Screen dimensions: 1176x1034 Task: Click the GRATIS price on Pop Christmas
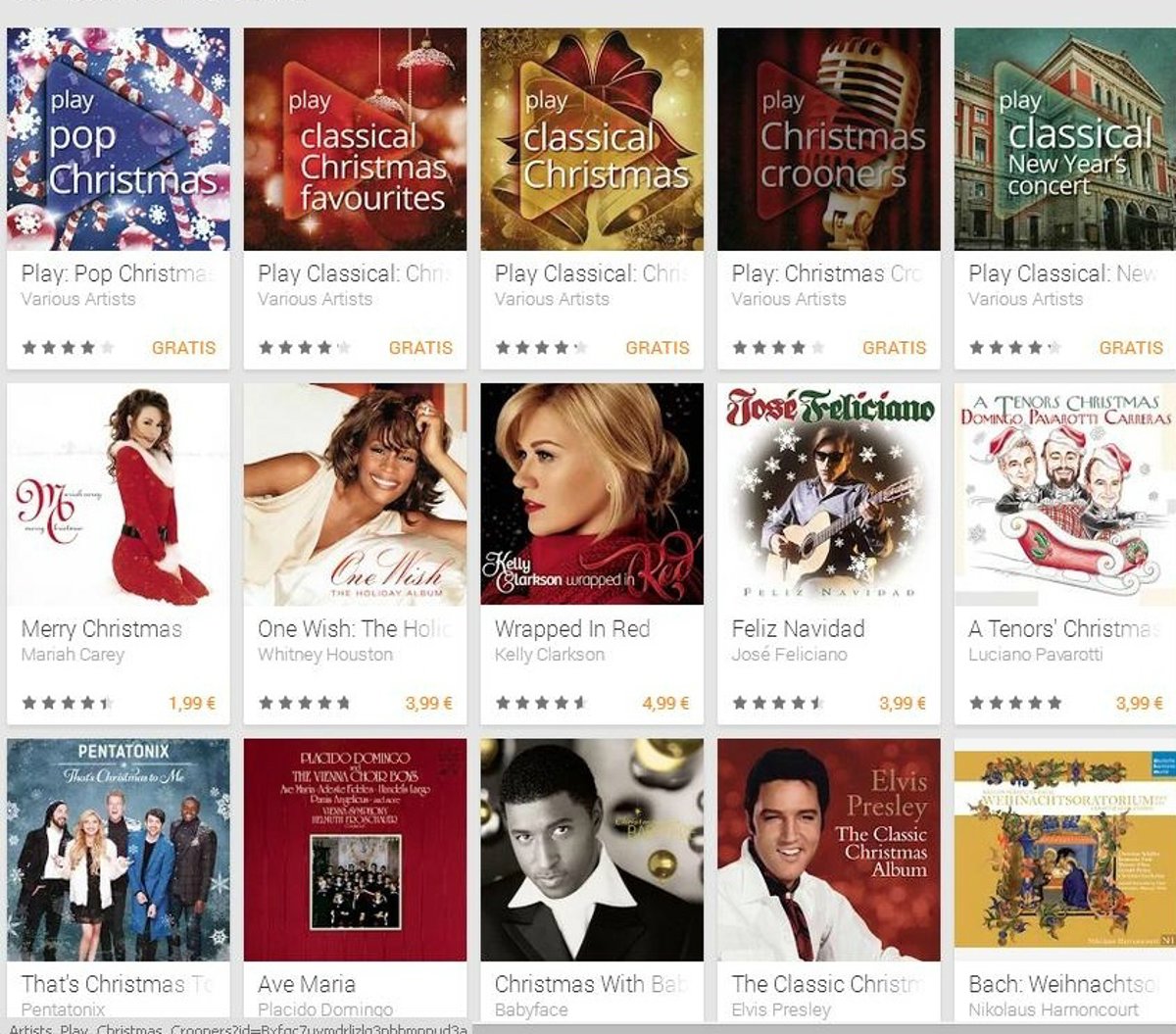[183, 348]
